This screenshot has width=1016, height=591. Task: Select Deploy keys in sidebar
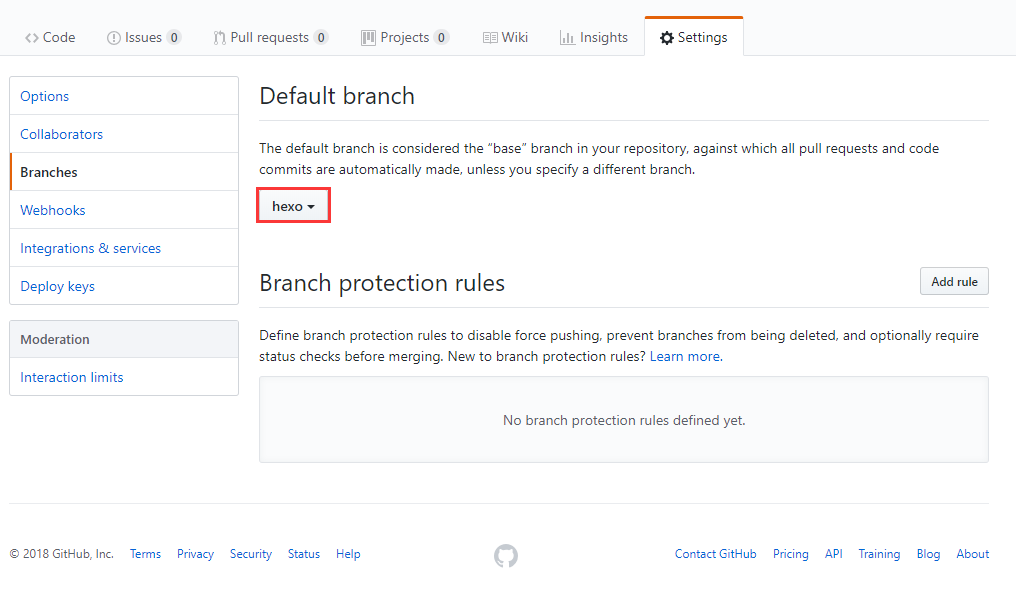pyautogui.click(x=57, y=286)
